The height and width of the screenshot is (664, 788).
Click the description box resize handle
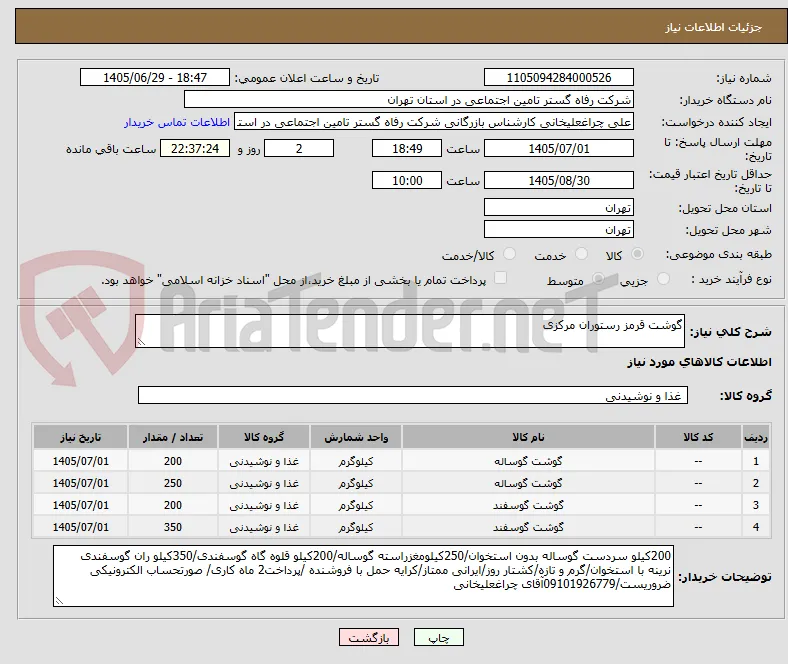(141, 341)
